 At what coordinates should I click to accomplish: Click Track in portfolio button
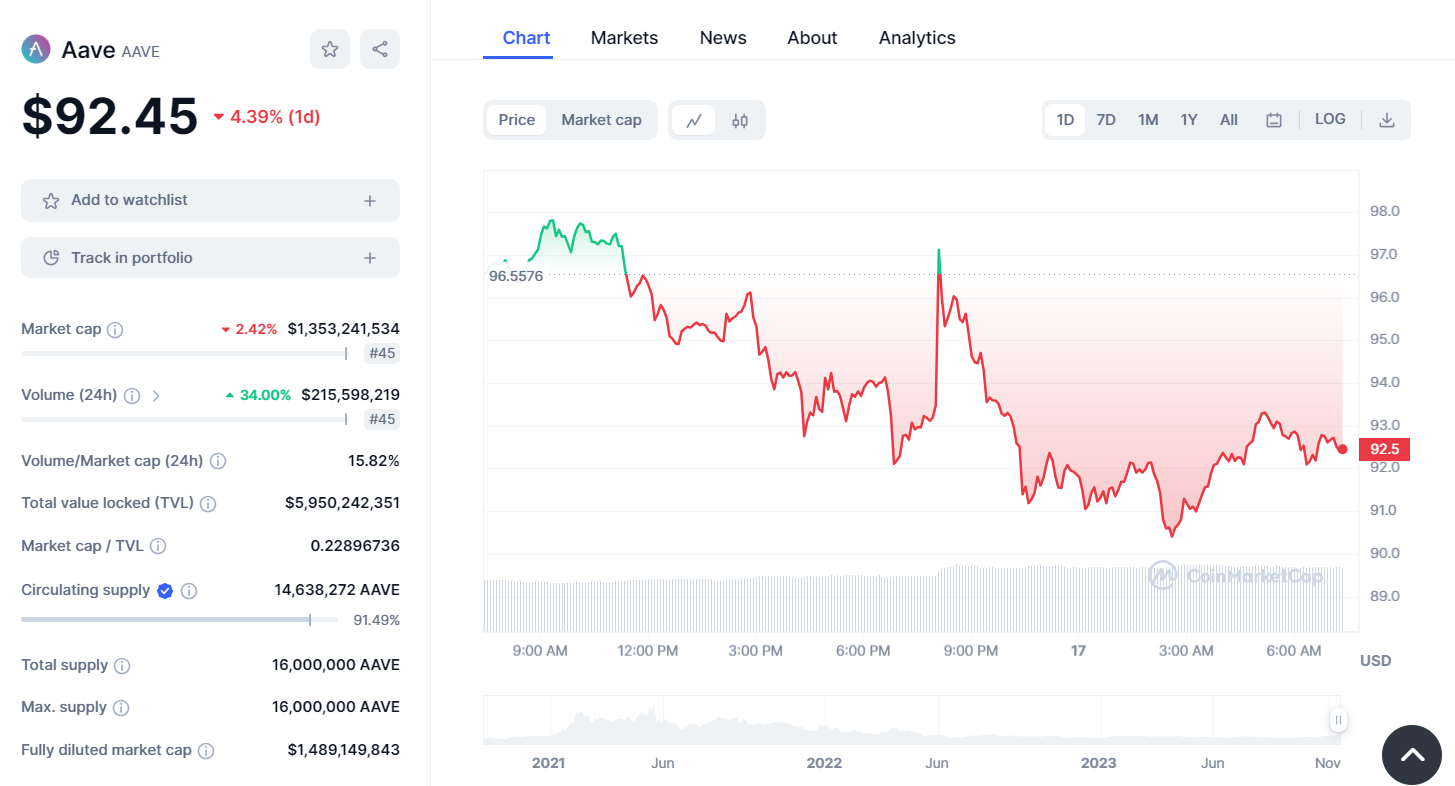click(210, 258)
